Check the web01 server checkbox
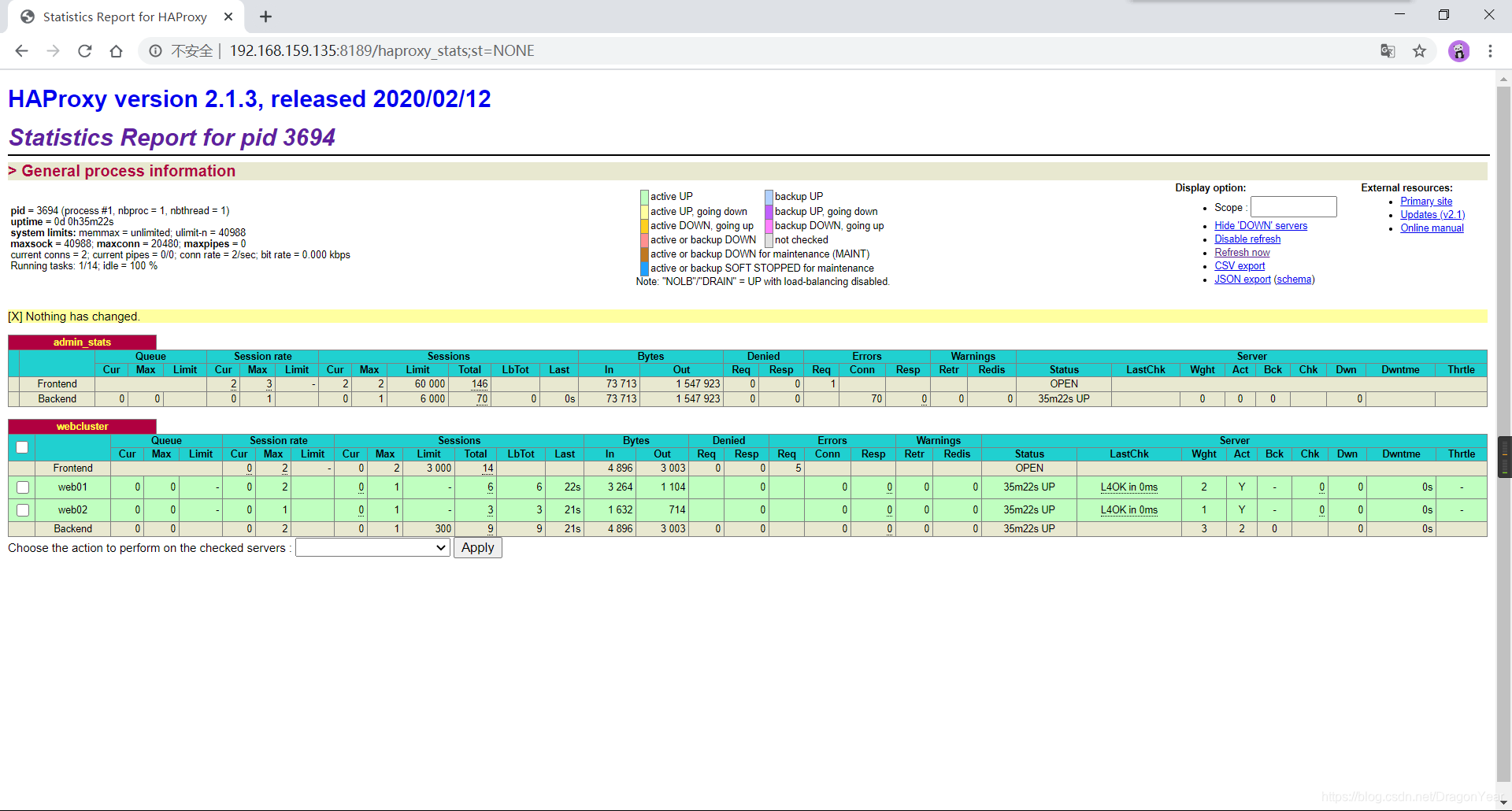This screenshot has width=1512, height=811. [x=23, y=487]
